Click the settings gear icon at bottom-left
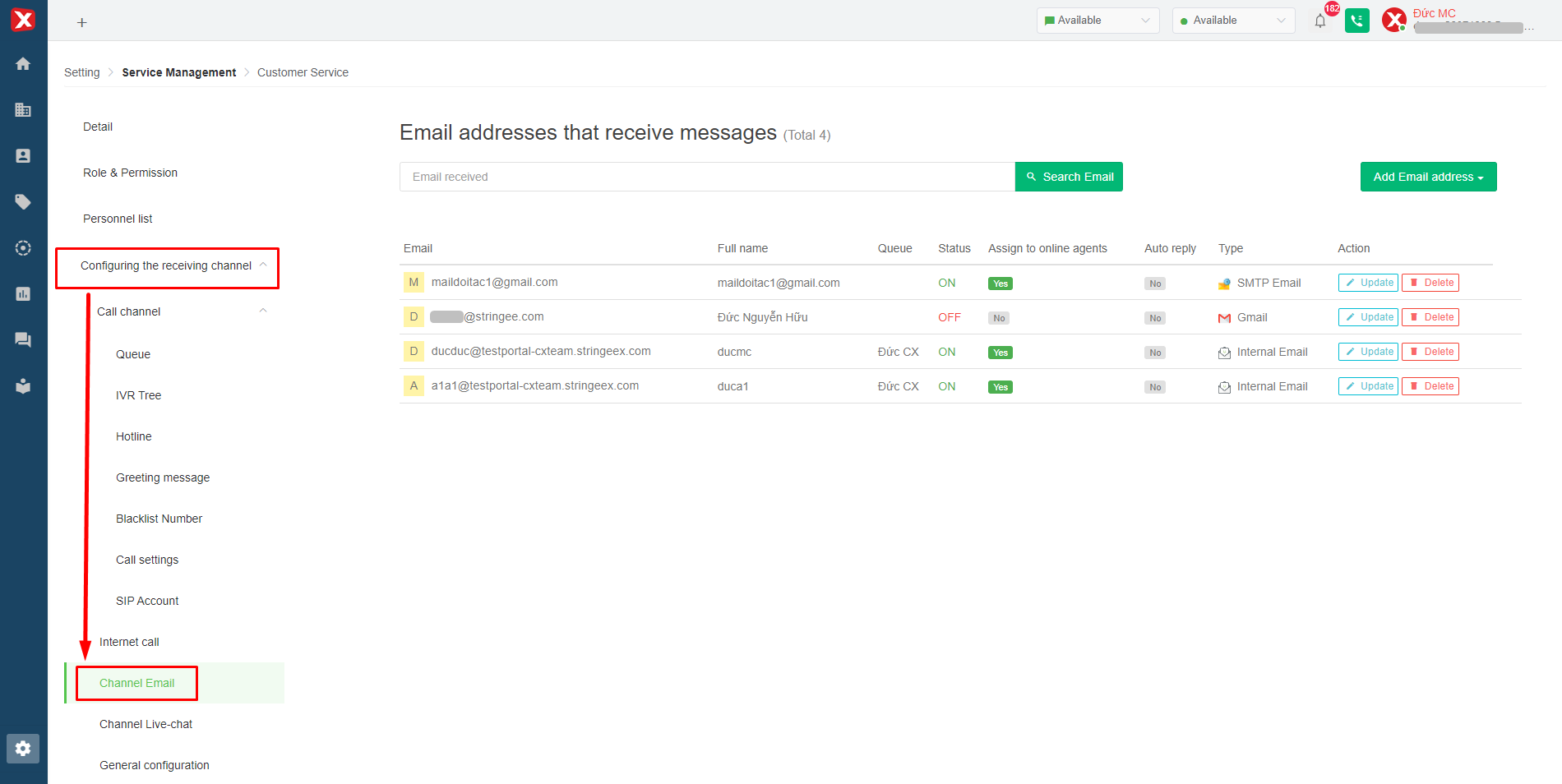 click(23, 748)
